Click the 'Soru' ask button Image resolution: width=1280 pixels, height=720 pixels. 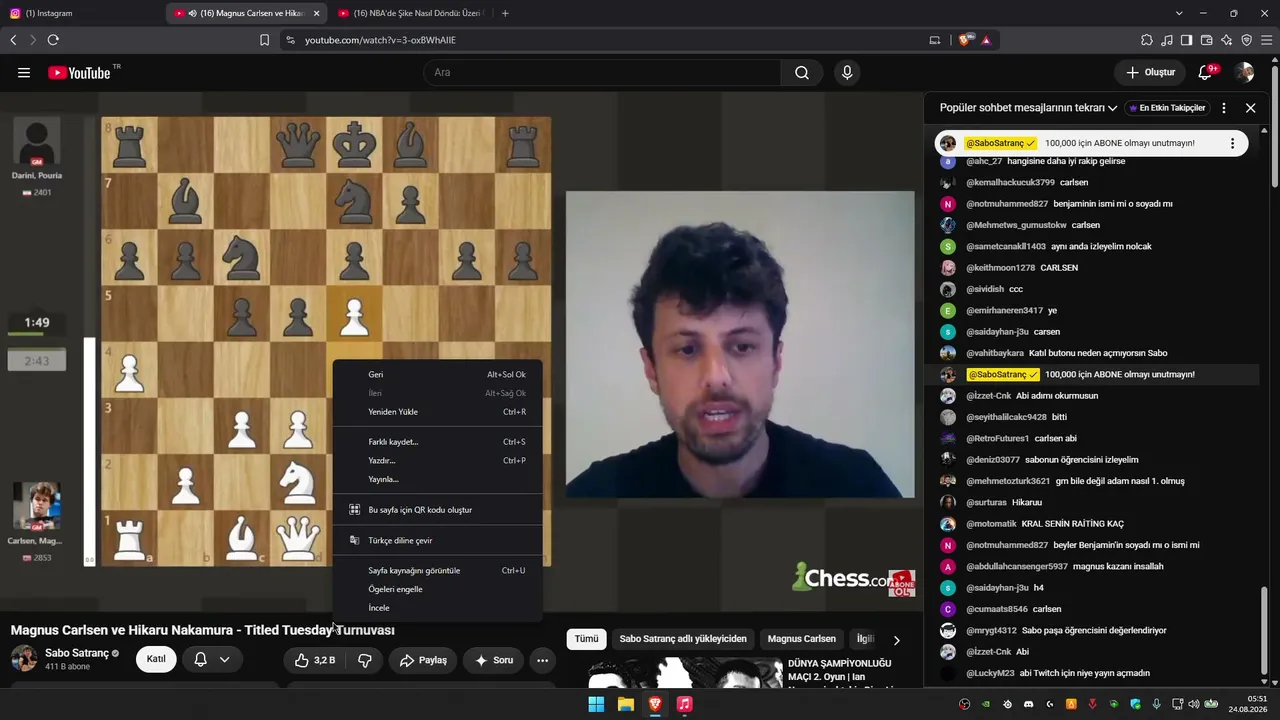(493, 660)
